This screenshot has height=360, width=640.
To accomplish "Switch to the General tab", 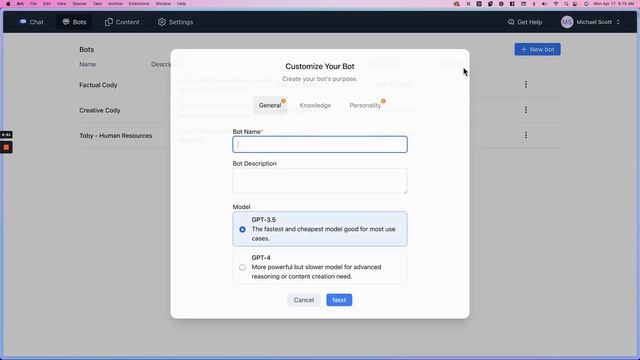I will click(270, 105).
